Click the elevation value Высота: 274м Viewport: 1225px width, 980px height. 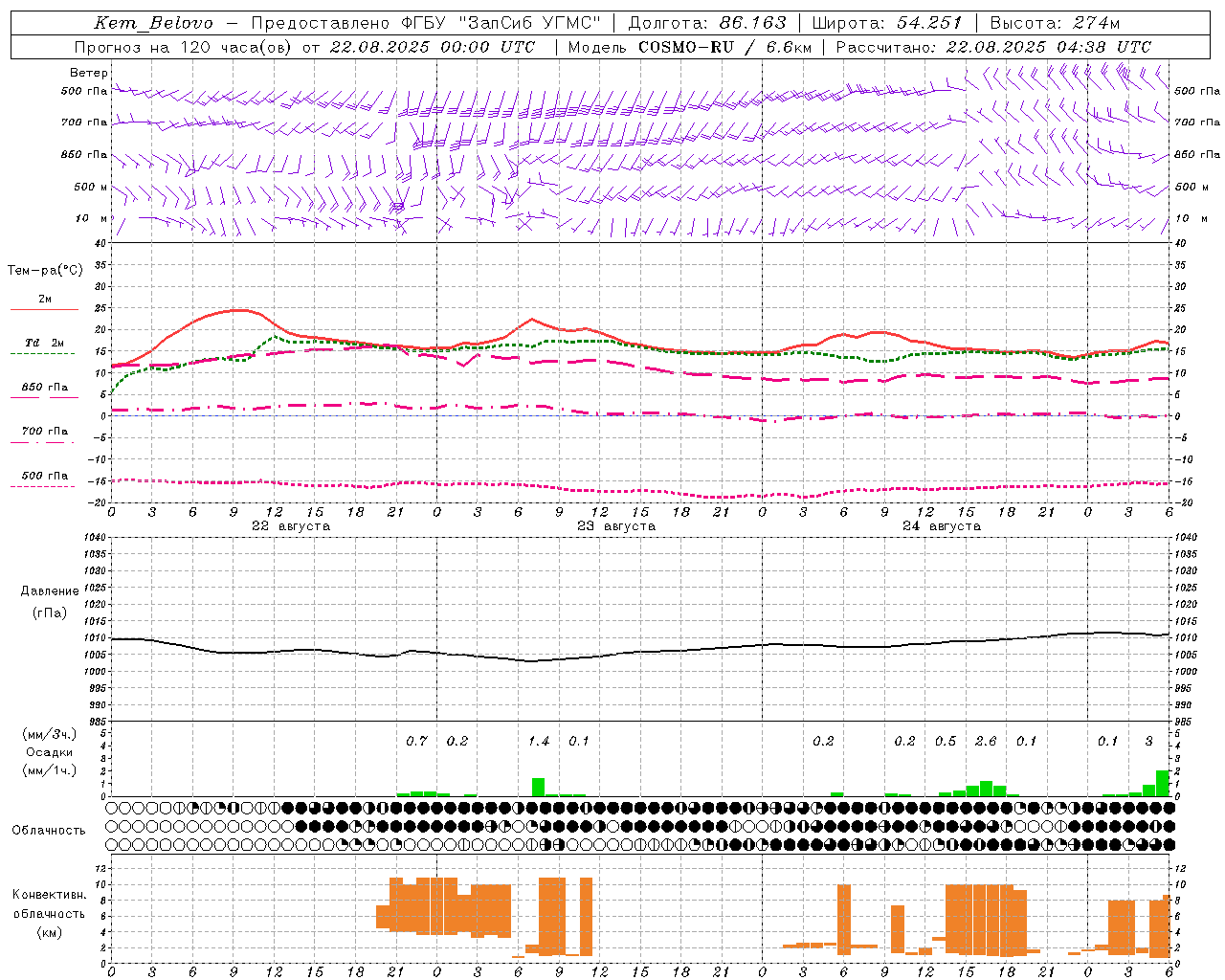click(x=1055, y=23)
